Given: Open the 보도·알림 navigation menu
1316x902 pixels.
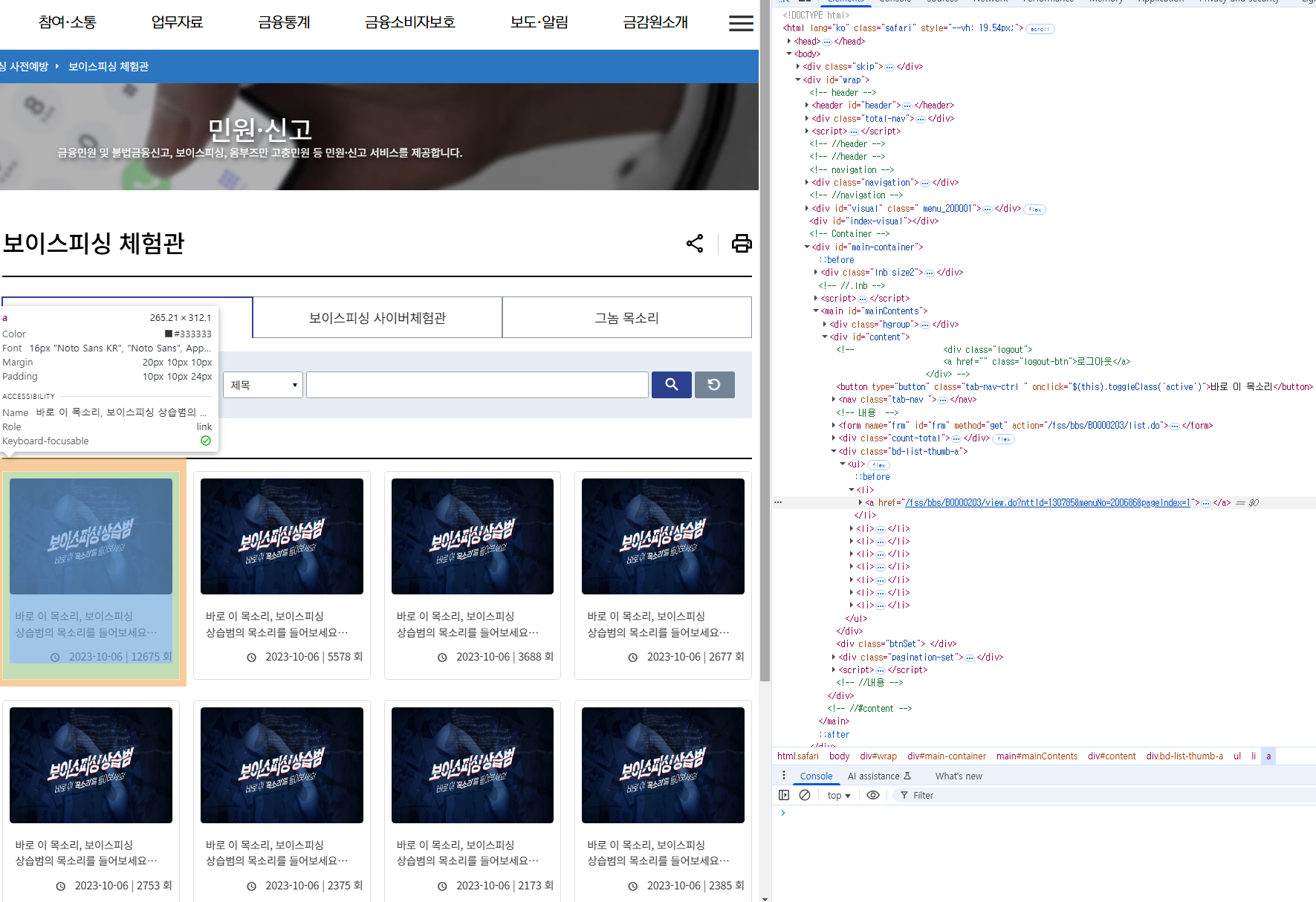Looking at the screenshot, I should [539, 22].
